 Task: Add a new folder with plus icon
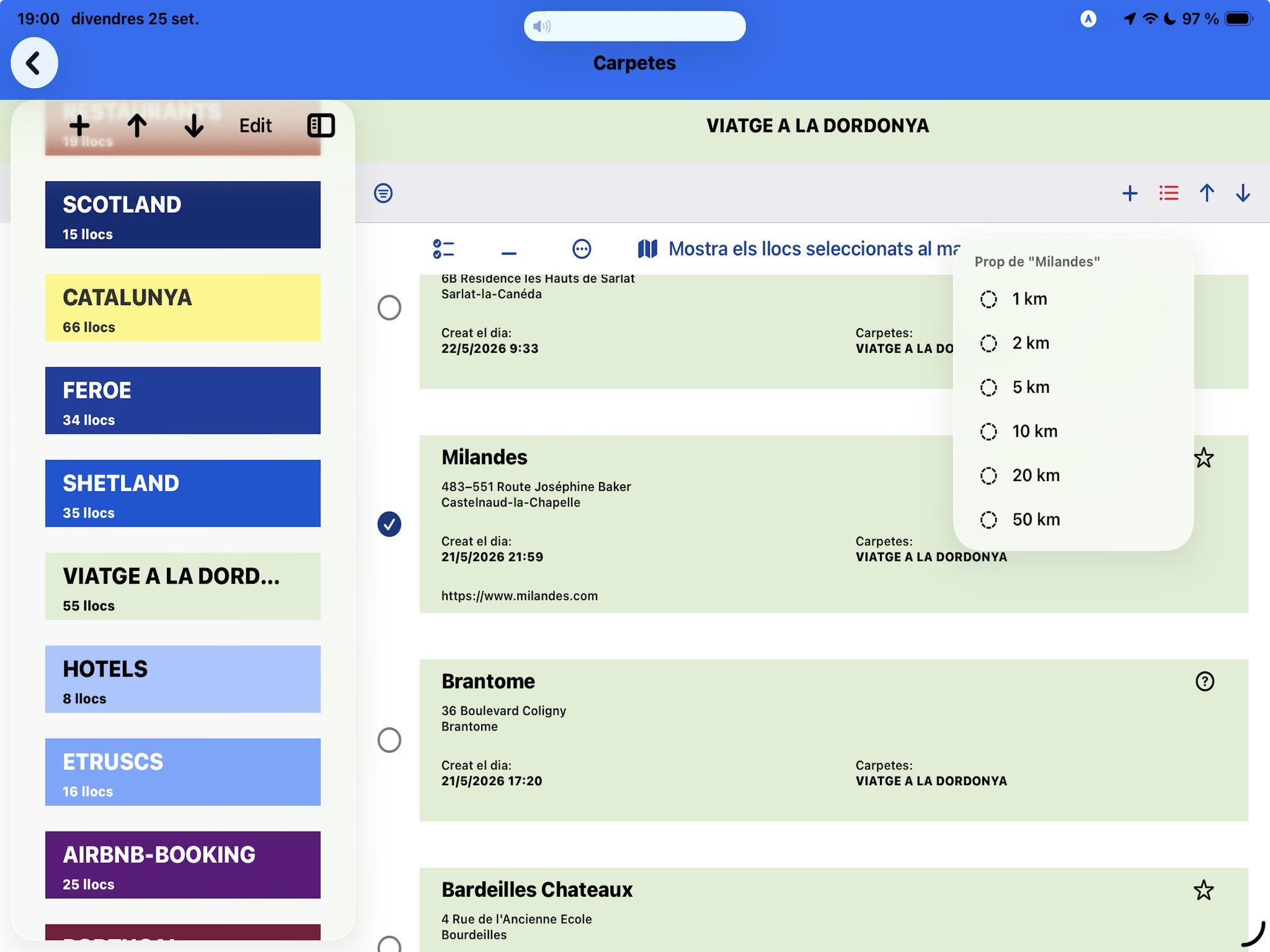[x=79, y=126]
